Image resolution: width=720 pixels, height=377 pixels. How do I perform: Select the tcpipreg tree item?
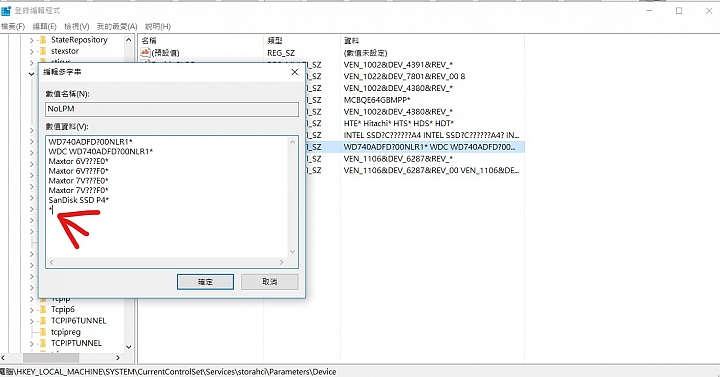coord(66,332)
